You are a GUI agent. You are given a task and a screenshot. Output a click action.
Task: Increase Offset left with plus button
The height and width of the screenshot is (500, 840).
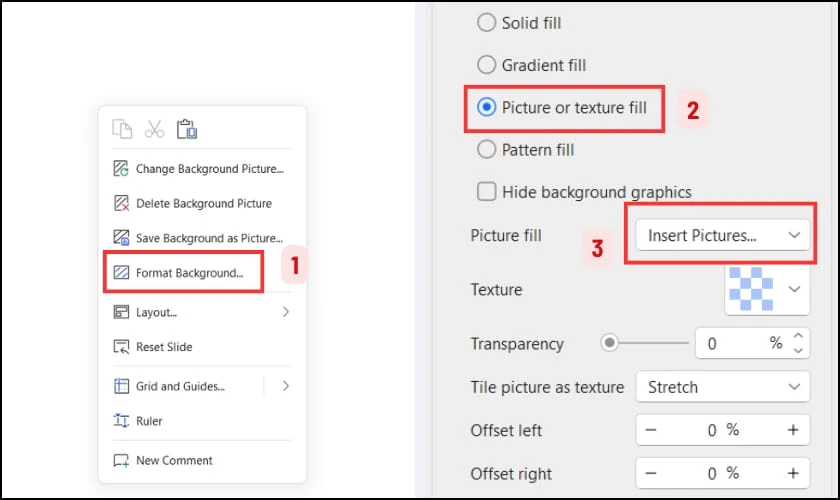click(793, 430)
